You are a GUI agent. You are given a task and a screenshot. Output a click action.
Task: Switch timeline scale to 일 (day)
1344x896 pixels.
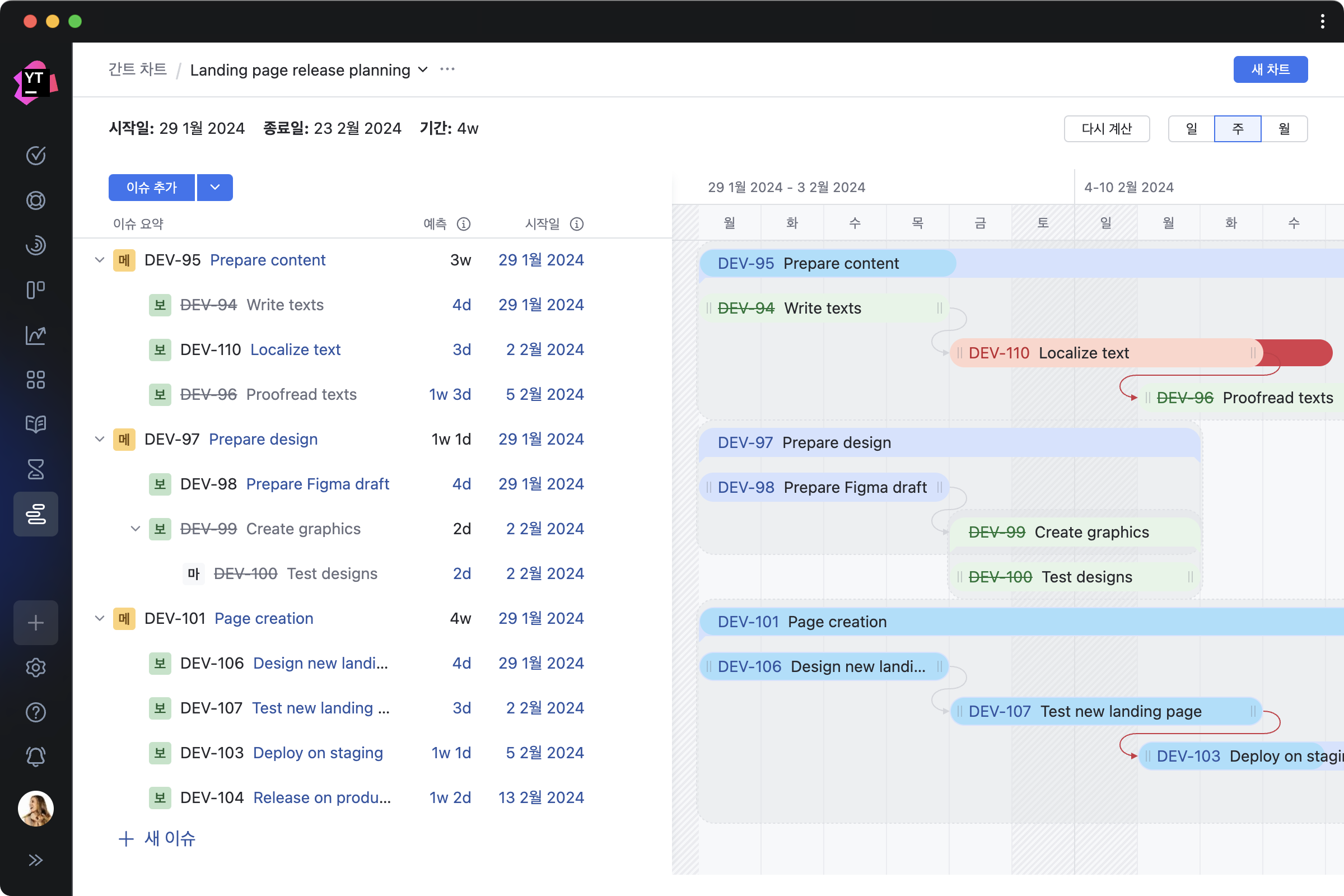tap(1192, 129)
